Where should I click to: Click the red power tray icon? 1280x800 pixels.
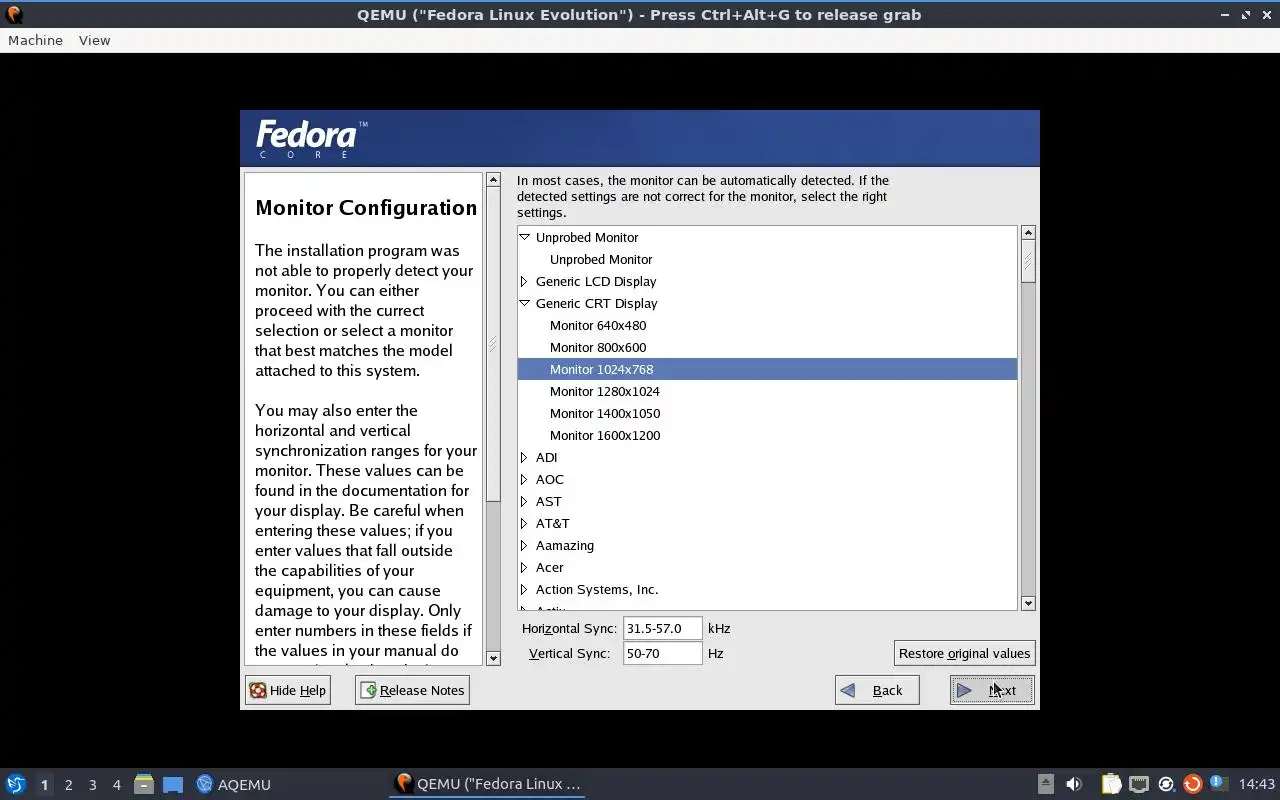coord(1192,784)
